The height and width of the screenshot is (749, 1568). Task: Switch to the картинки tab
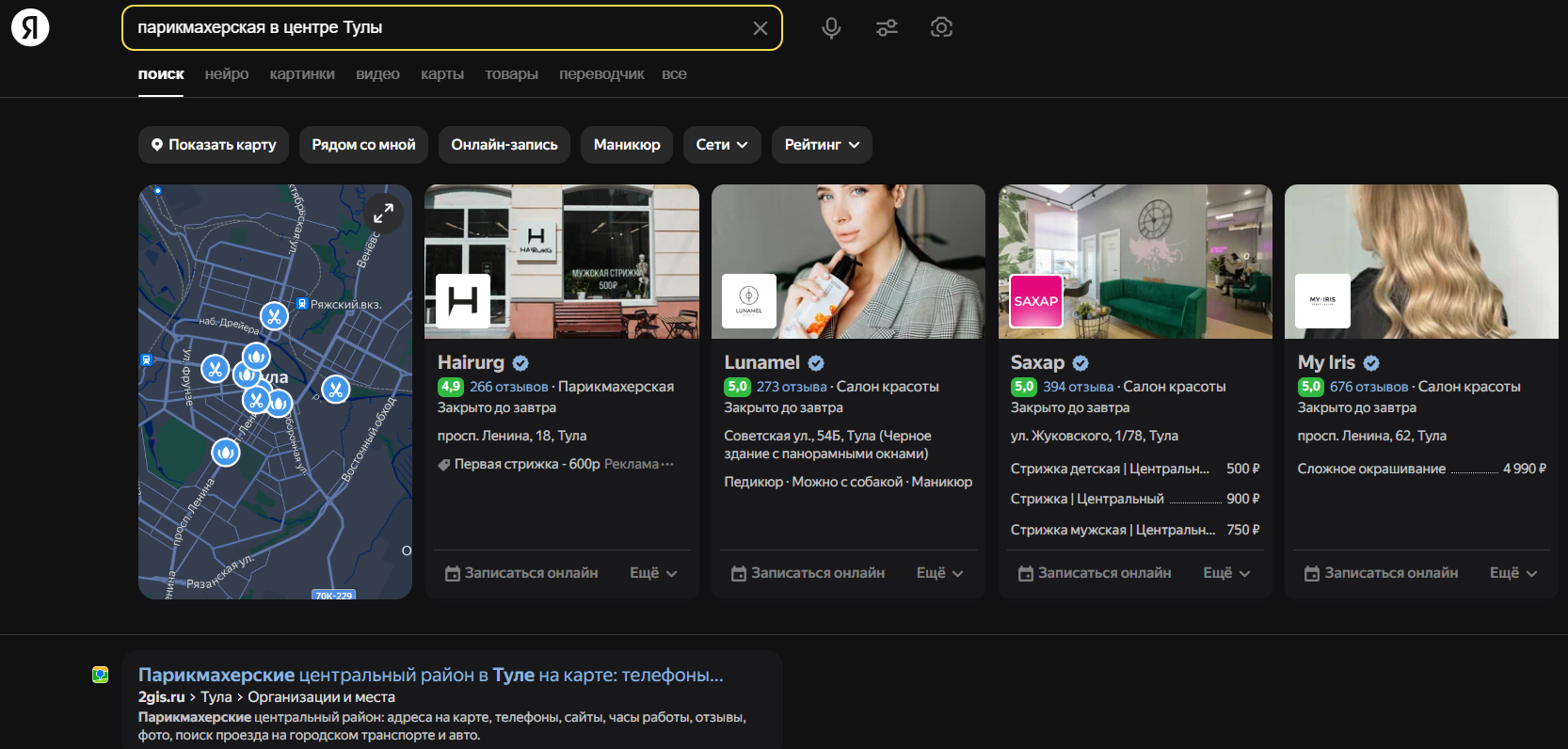click(x=302, y=74)
